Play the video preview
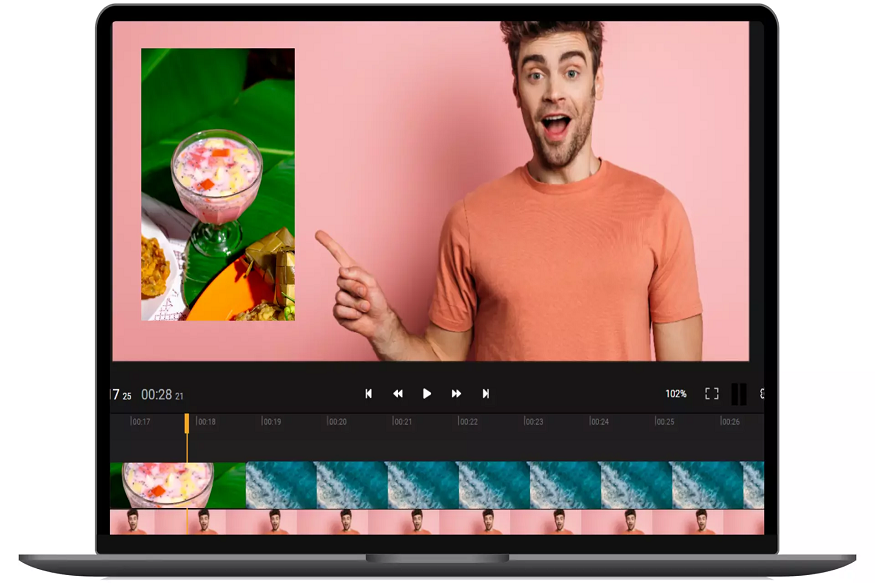The image size is (875, 583). pyautogui.click(x=427, y=394)
